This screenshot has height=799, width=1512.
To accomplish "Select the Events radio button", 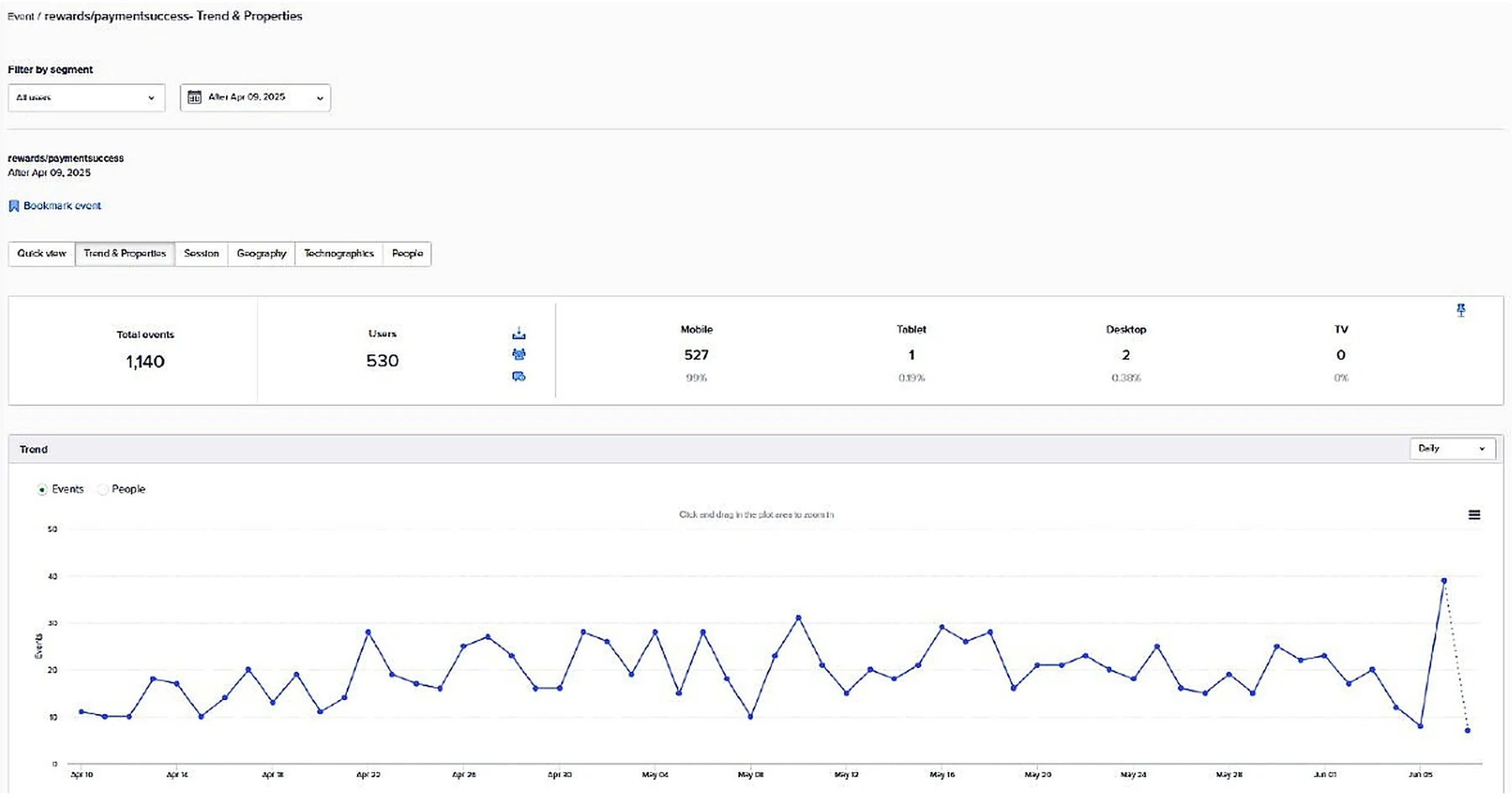I will point(42,490).
